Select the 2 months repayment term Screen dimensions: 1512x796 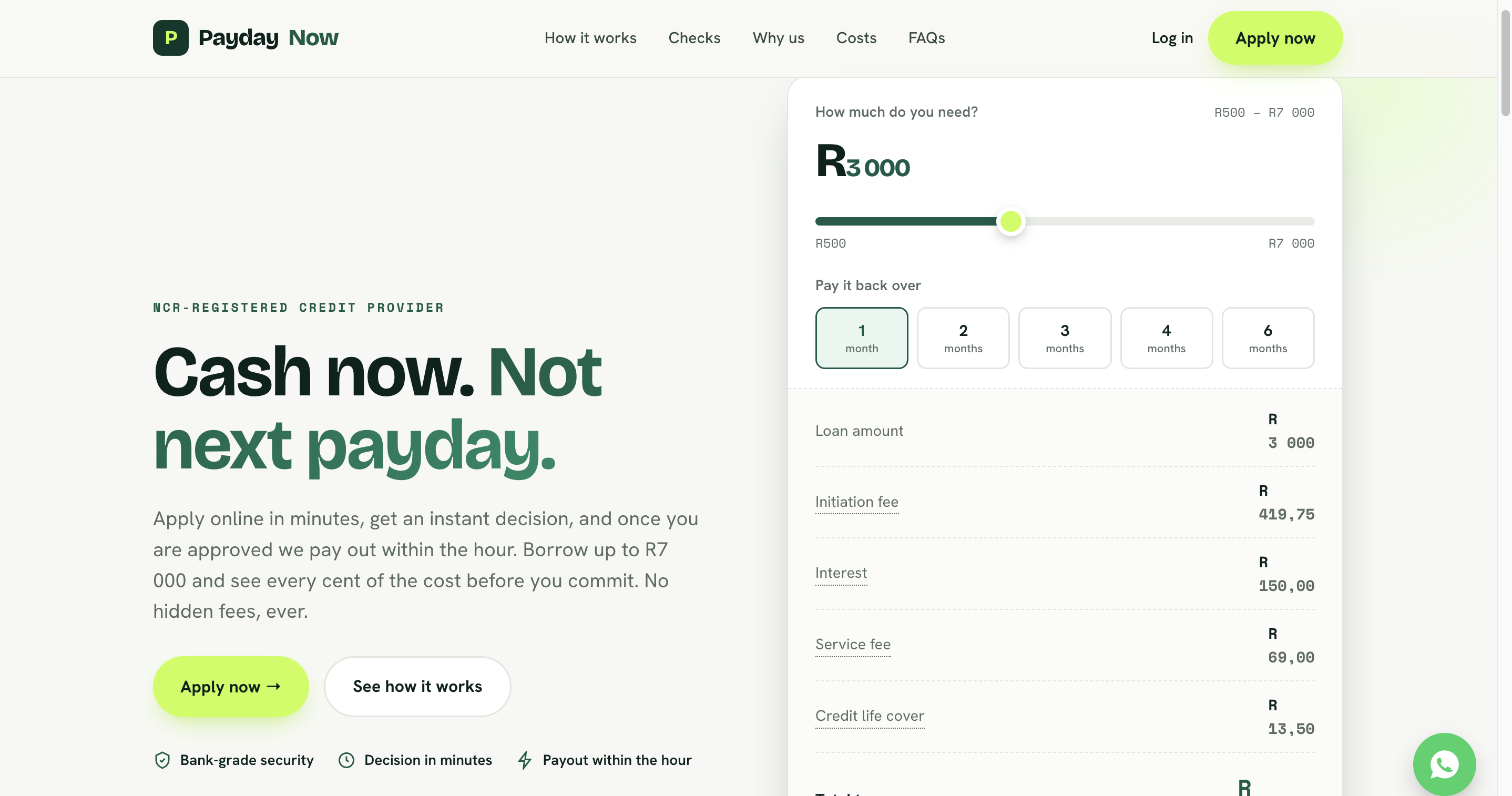tap(963, 338)
